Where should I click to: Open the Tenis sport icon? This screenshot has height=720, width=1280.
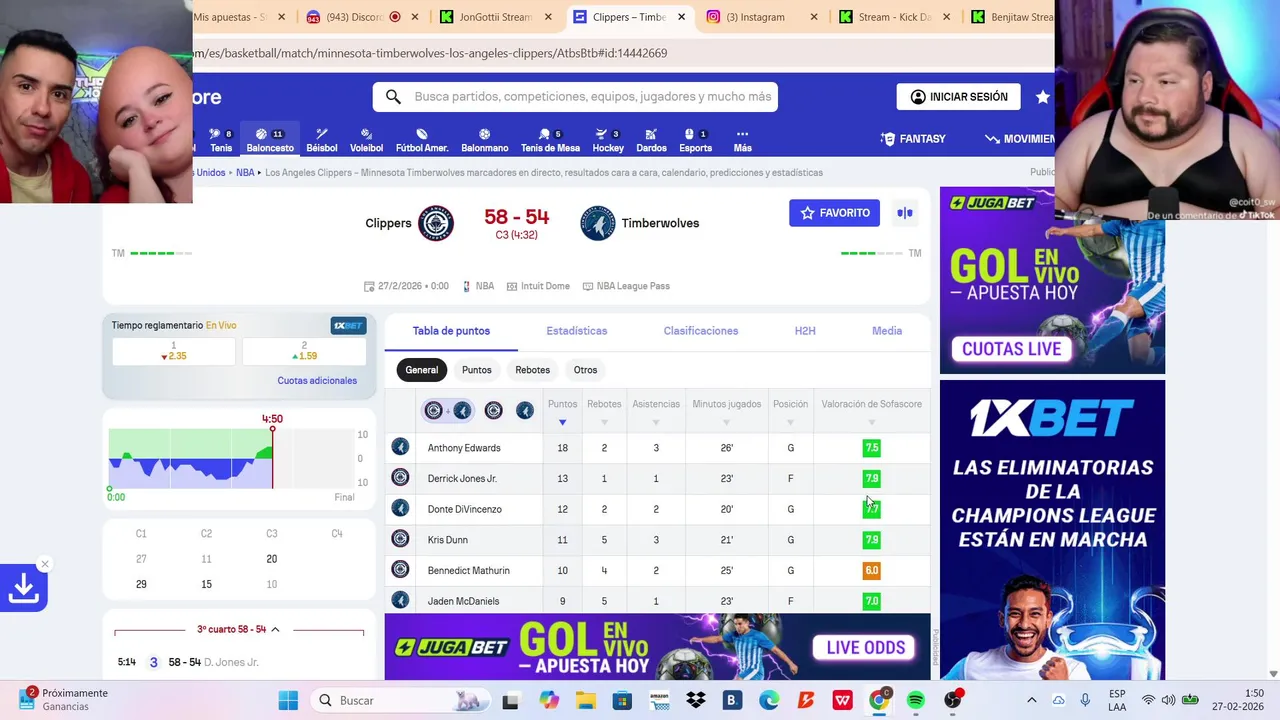(221, 140)
